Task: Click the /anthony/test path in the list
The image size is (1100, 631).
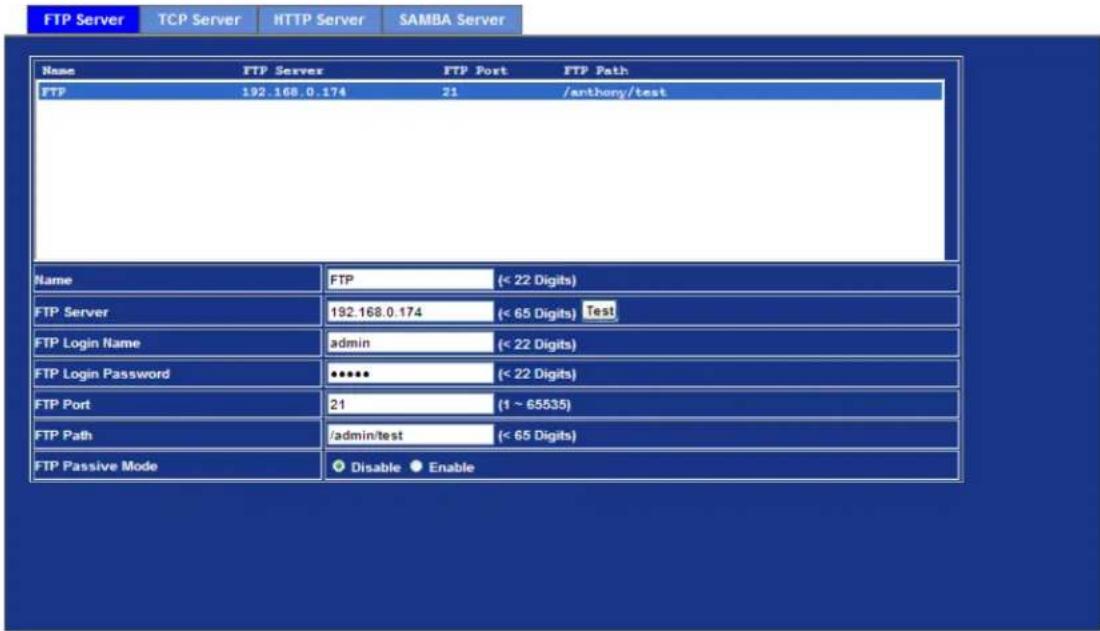Action: click(x=615, y=92)
